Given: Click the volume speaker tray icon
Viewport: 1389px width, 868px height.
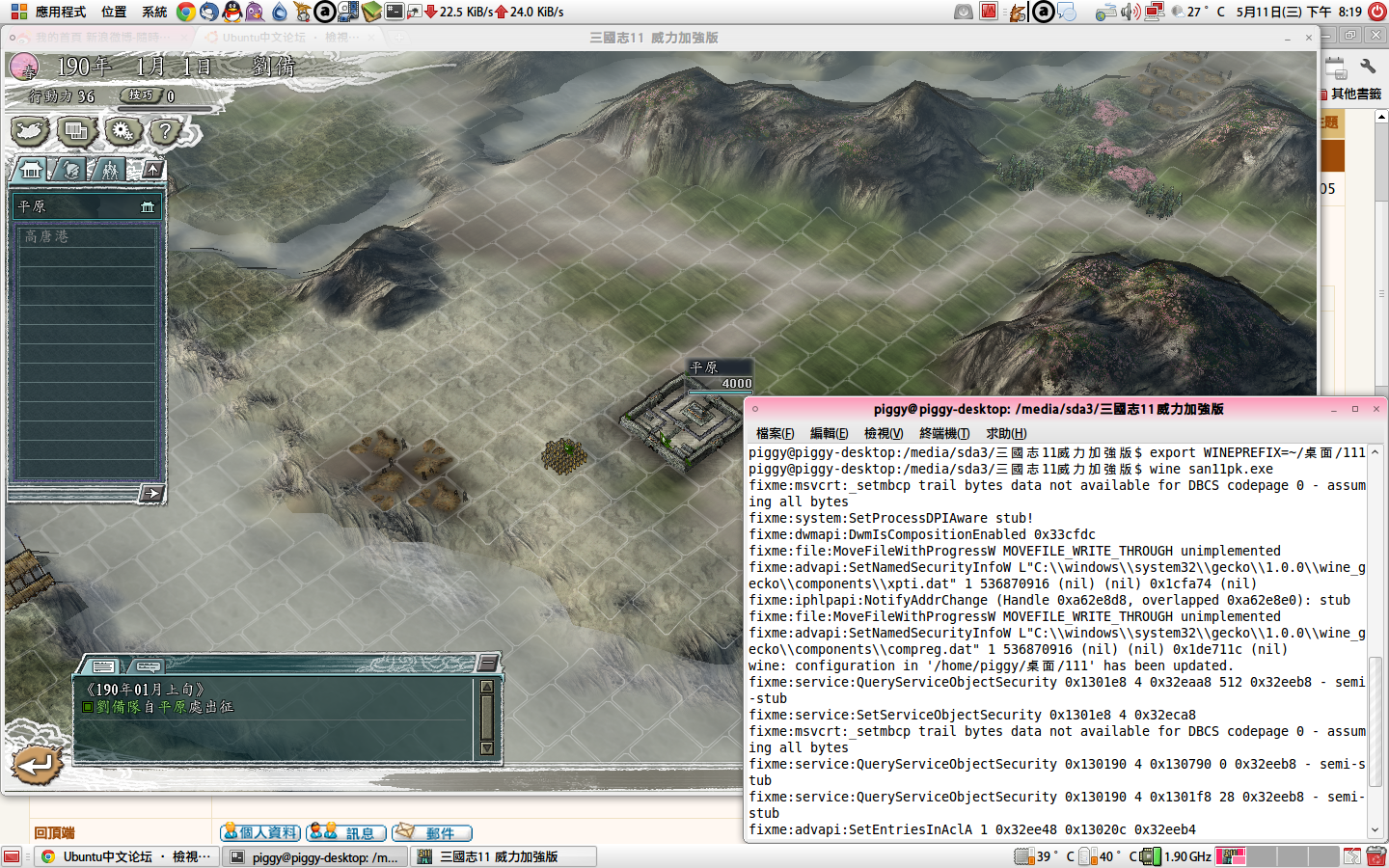Looking at the screenshot, I should tap(1130, 12).
